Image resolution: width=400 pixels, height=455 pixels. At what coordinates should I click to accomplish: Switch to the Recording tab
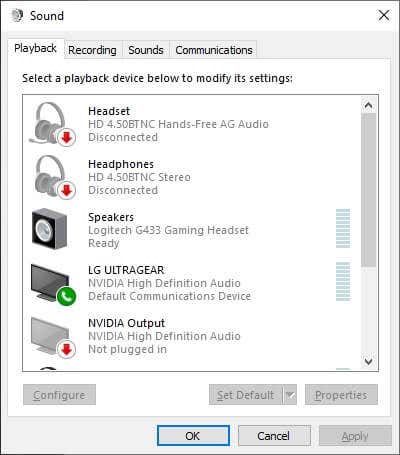click(92, 50)
